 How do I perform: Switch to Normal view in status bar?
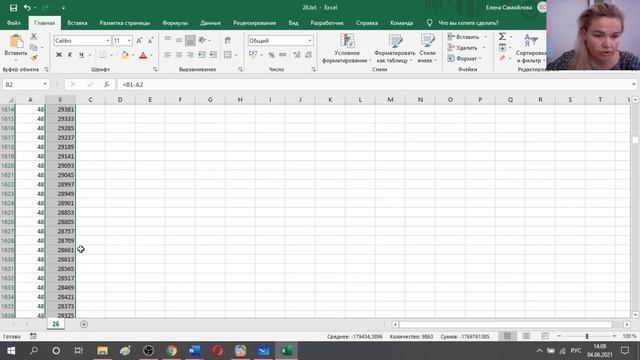(x=507, y=336)
